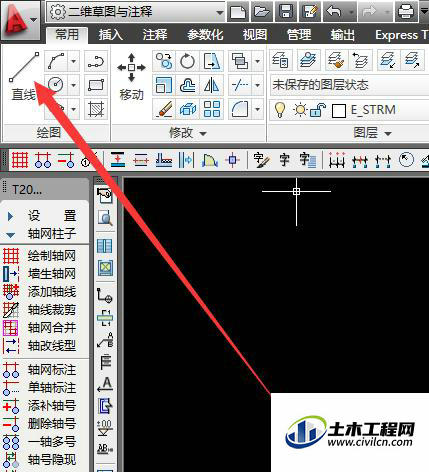Click the Copy objects icon

pos(164,61)
